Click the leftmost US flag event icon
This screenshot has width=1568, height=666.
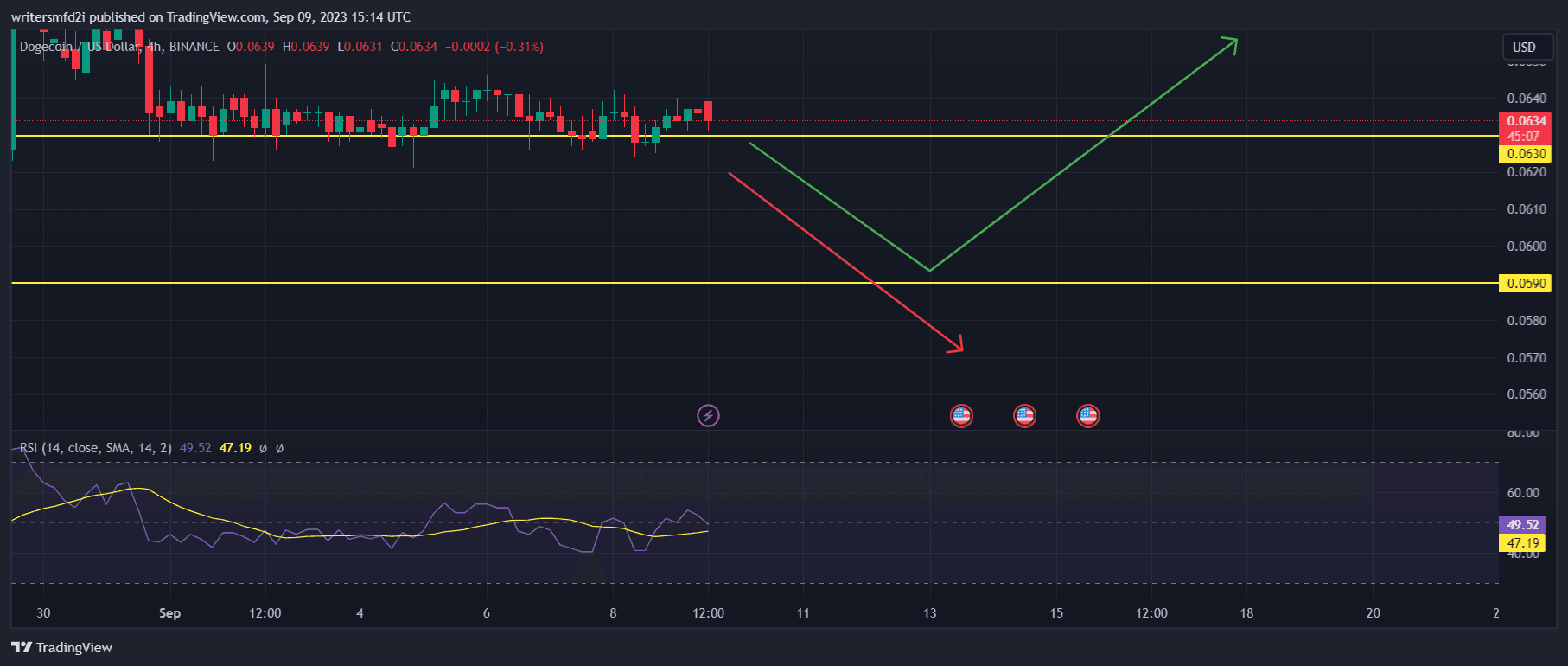961,416
